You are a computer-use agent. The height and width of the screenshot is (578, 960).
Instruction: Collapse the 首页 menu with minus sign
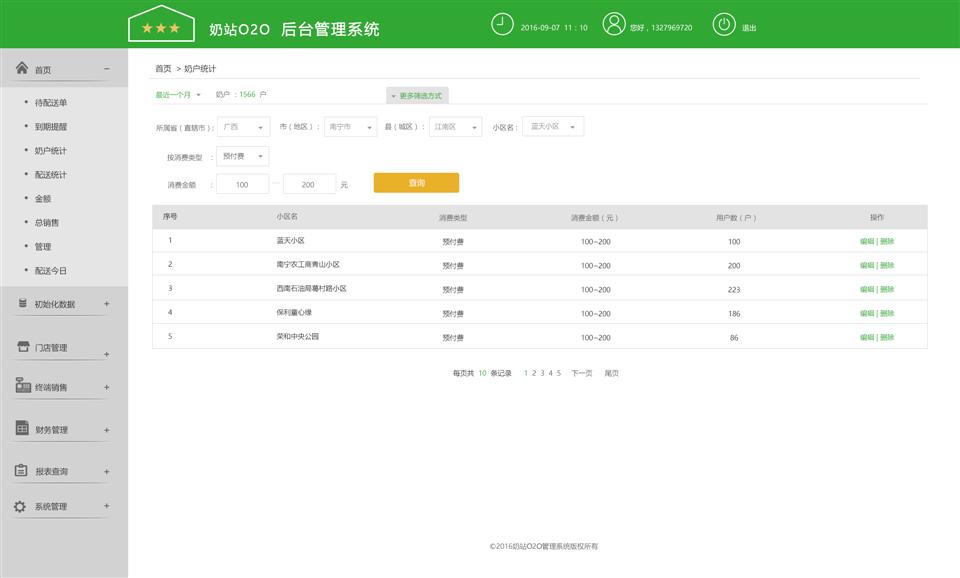coord(107,69)
